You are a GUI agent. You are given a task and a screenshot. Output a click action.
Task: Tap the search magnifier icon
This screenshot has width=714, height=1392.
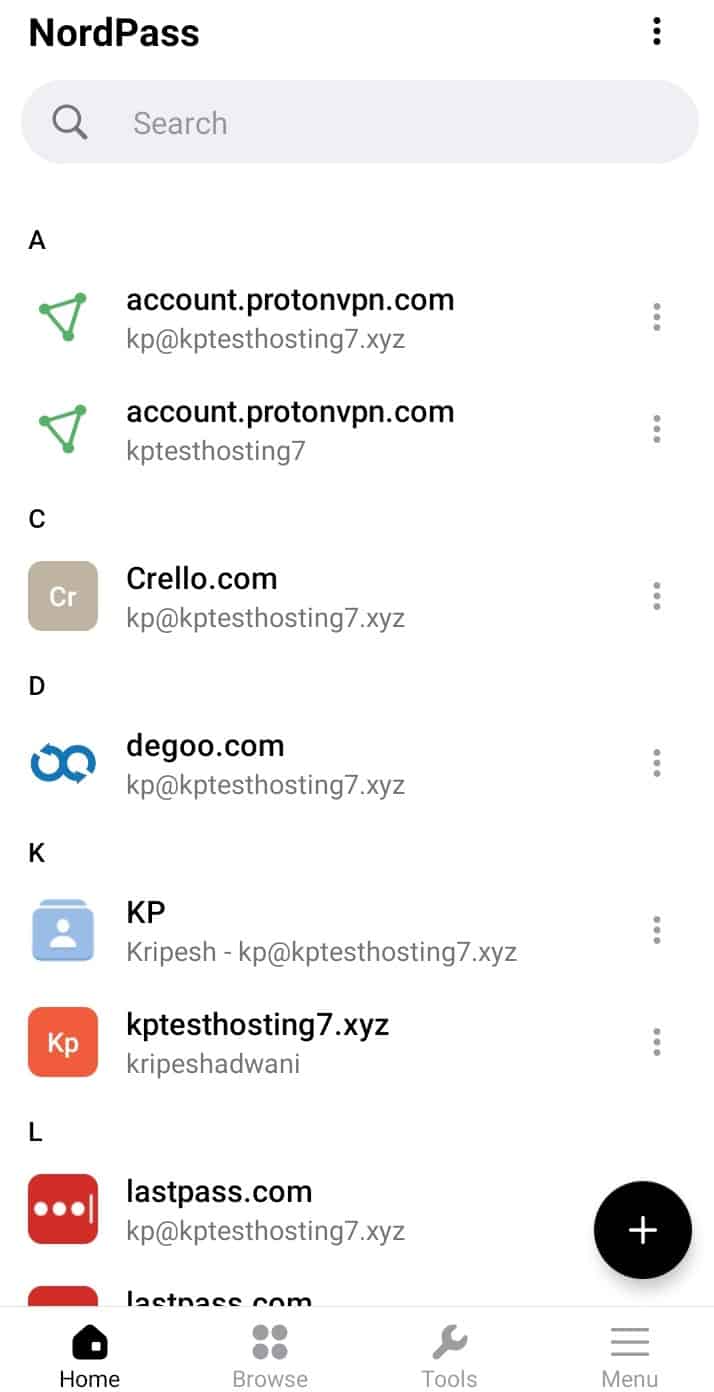tap(70, 123)
